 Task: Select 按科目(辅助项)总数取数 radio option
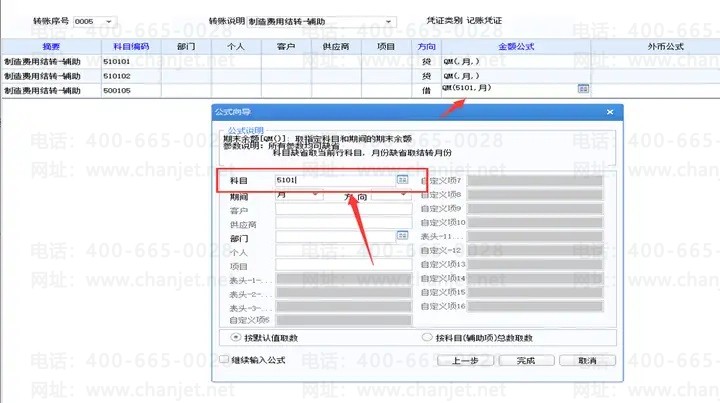[427, 337]
